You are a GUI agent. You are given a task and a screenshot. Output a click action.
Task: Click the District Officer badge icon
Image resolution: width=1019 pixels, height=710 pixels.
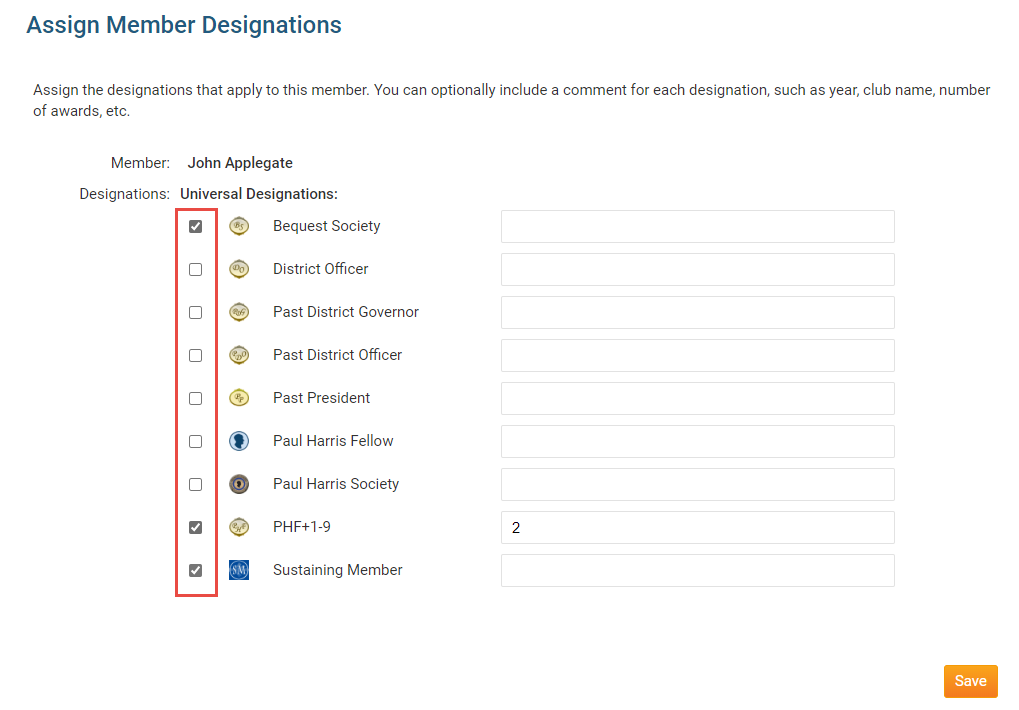(238, 269)
